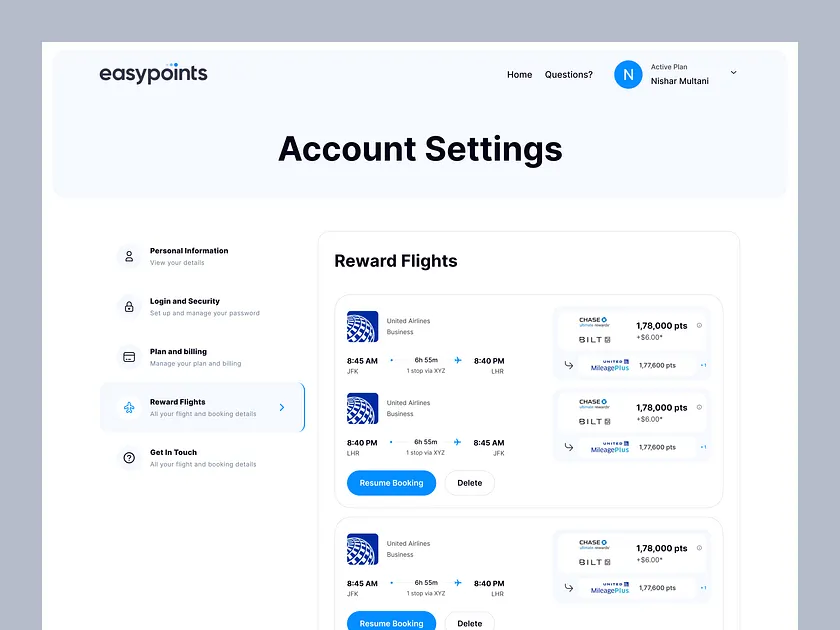This screenshot has width=840, height=630.
Task: Go to the Home menu item
Action: [x=519, y=74]
